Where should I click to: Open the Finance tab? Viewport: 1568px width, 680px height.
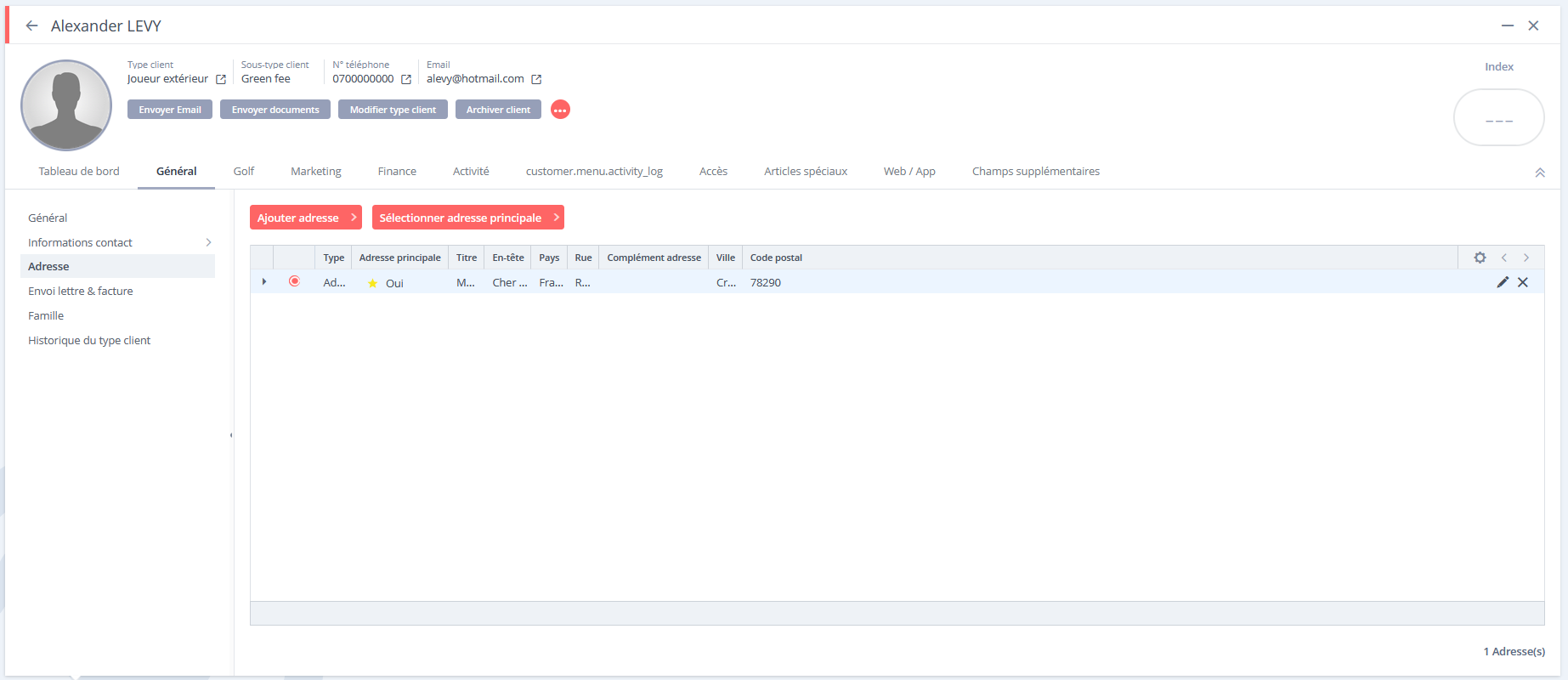[397, 171]
